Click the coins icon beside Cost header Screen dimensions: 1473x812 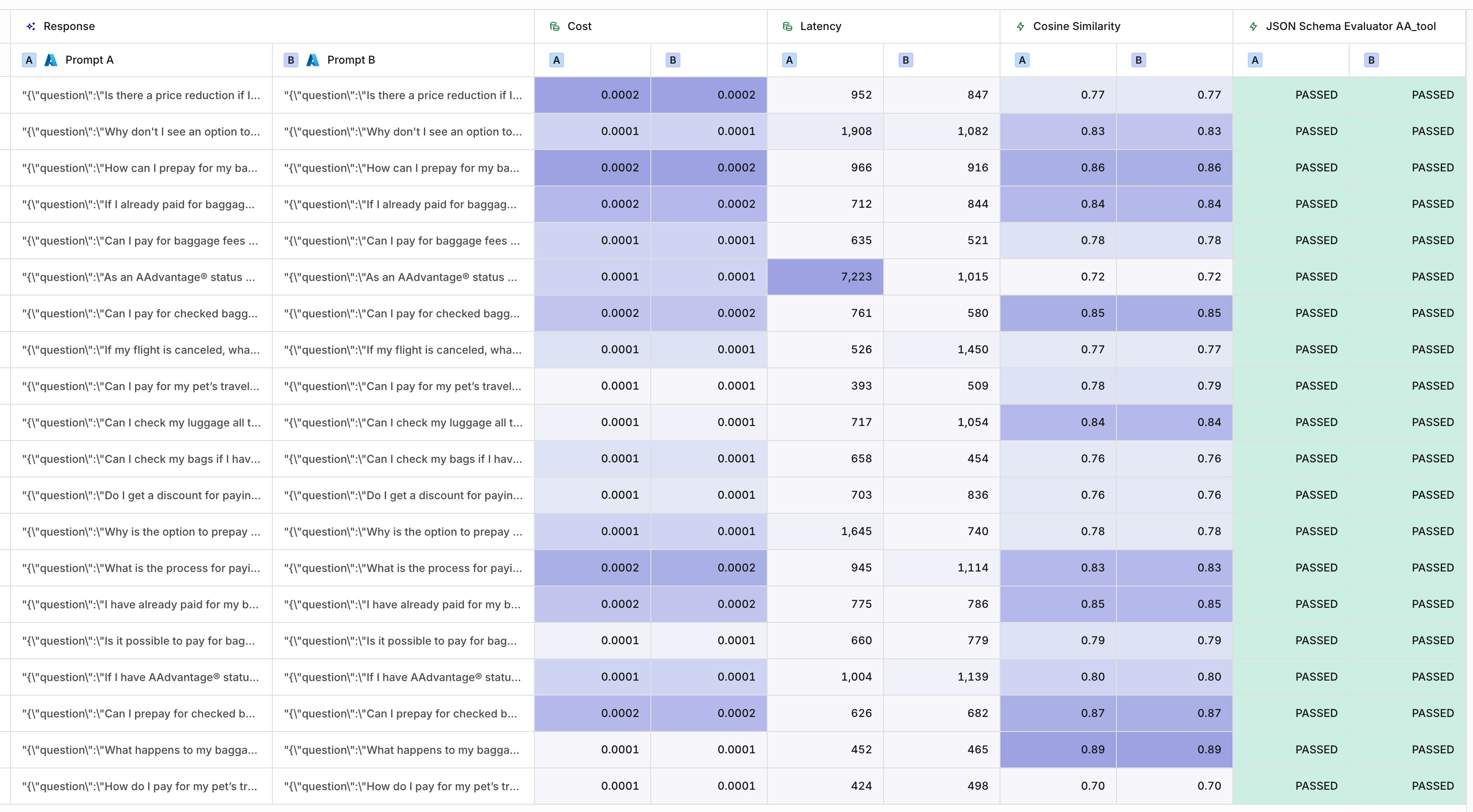554,26
